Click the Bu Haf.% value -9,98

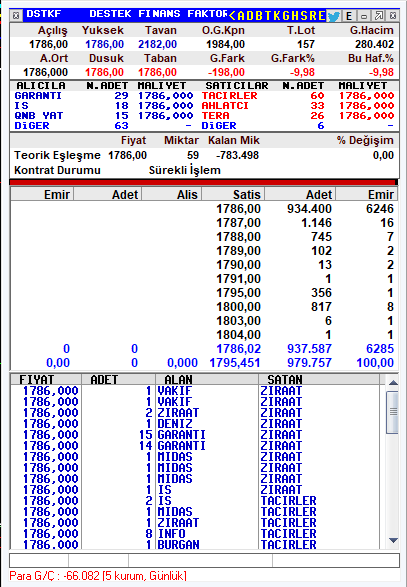[381, 72]
